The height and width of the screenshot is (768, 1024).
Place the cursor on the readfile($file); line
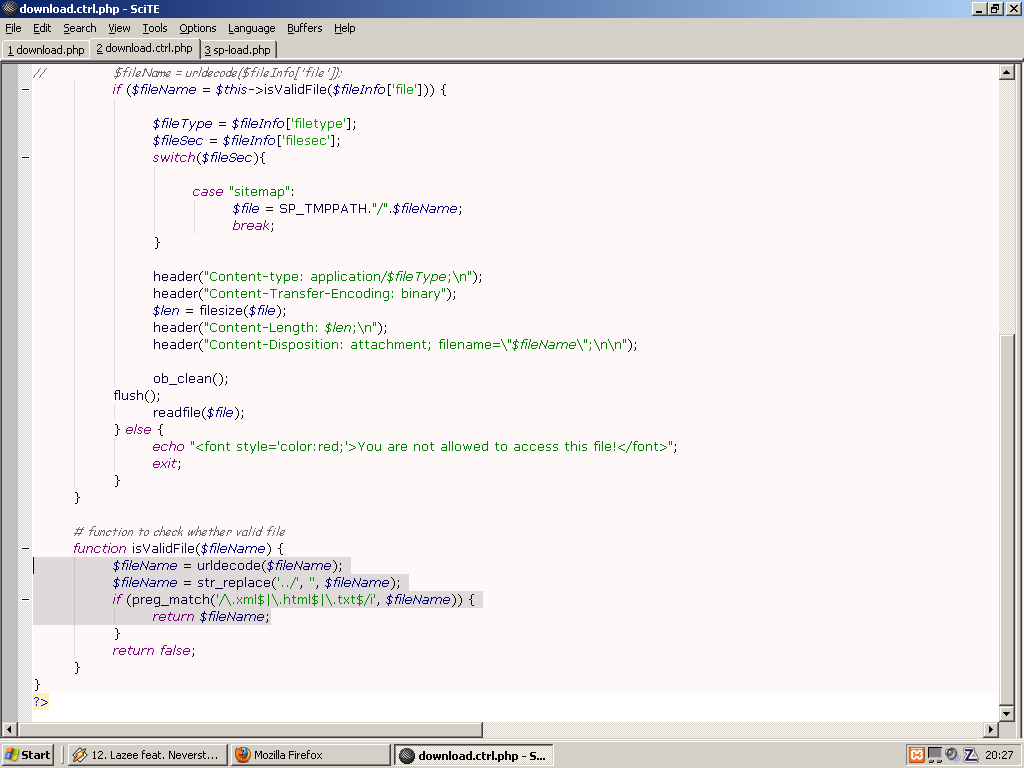click(x=199, y=413)
